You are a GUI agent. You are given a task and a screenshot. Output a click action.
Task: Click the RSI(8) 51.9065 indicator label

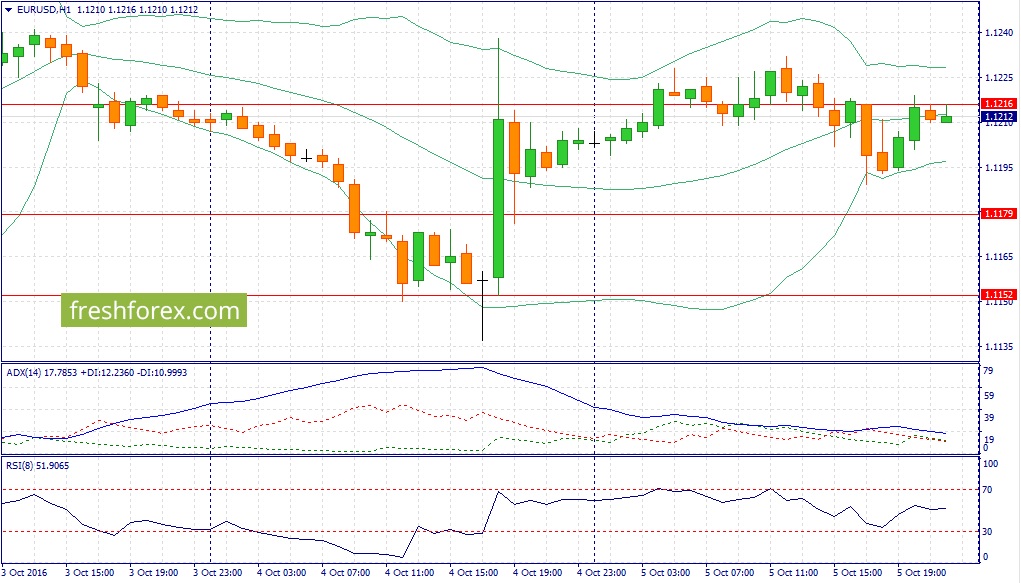point(38,465)
